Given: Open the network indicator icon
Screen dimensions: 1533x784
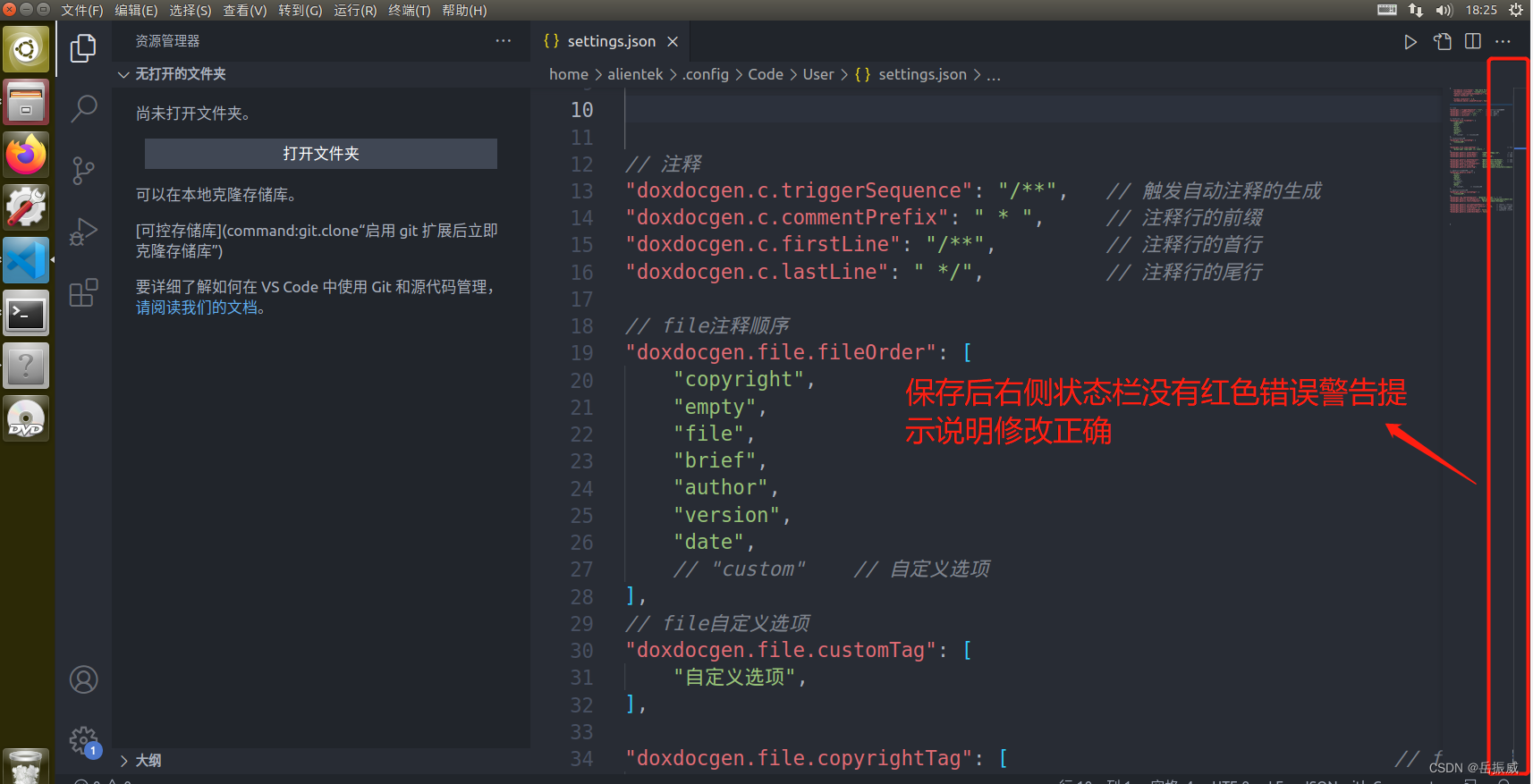Looking at the screenshot, I should click(x=1416, y=10).
